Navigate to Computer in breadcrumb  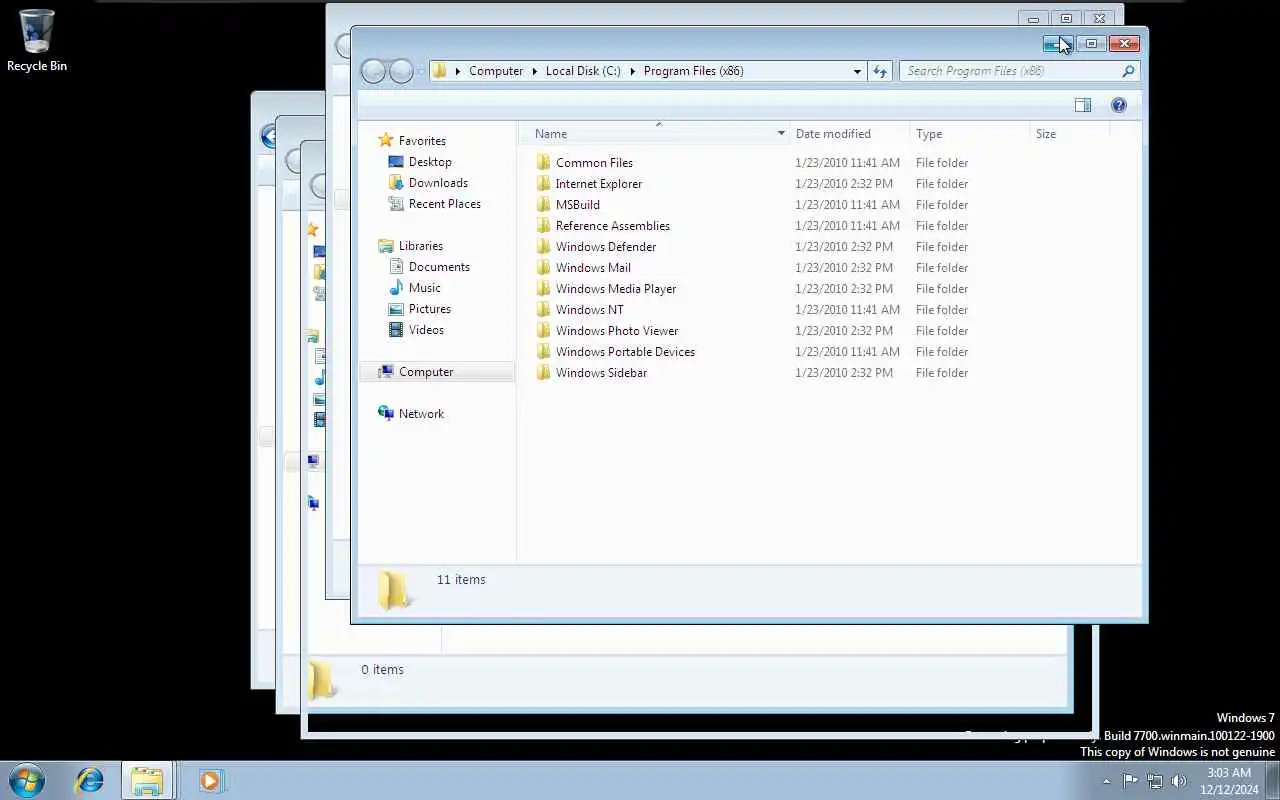[496, 71]
